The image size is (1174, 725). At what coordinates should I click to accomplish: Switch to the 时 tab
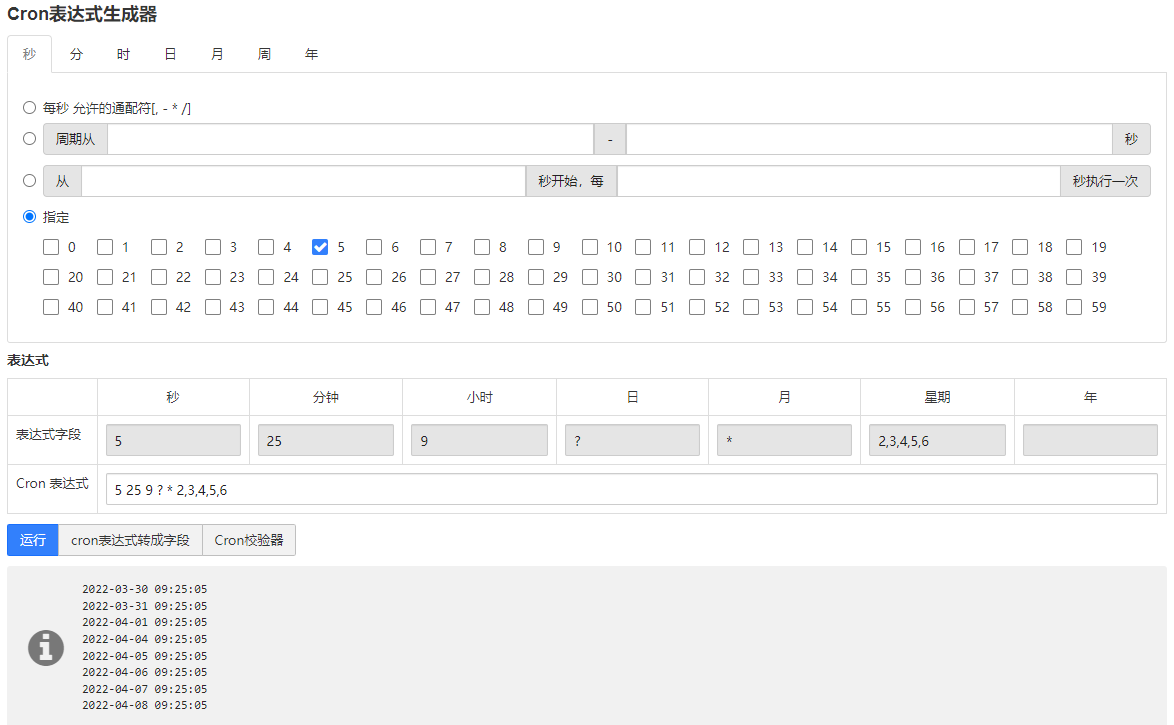coord(123,54)
